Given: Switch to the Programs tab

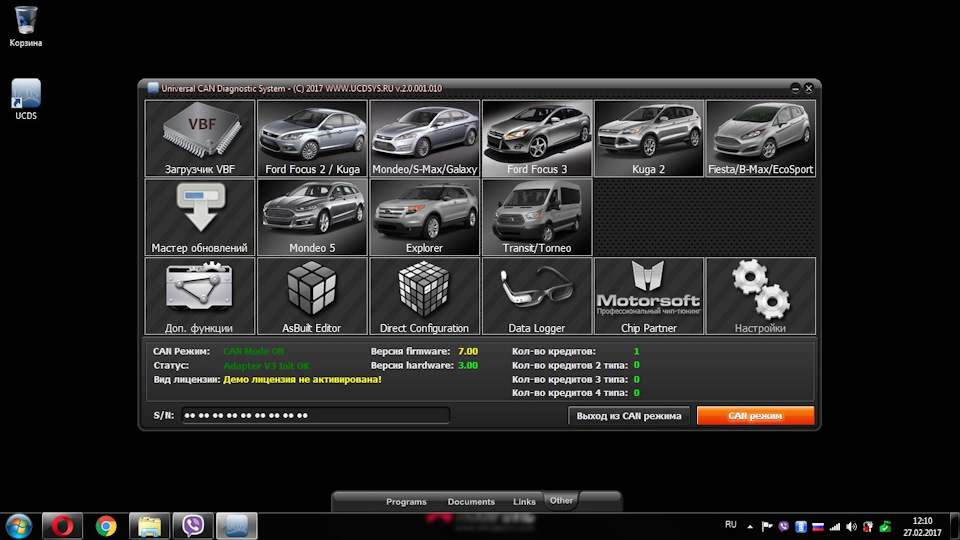Looking at the screenshot, I should (406, 501).
